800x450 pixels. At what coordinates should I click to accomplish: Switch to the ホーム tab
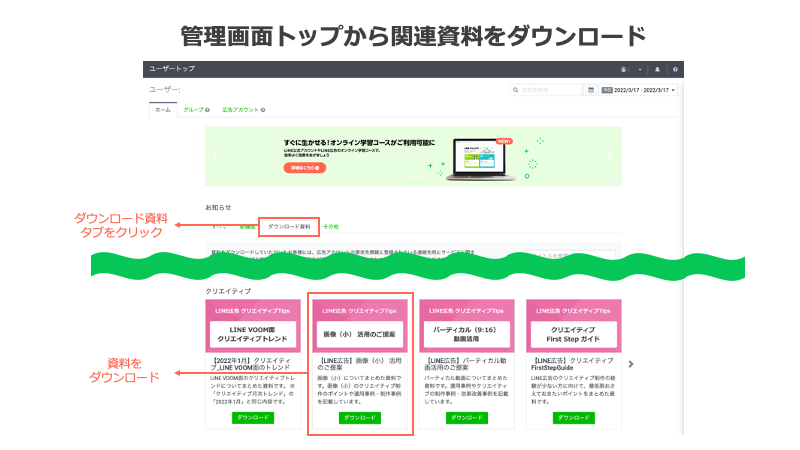coord(162,109)
